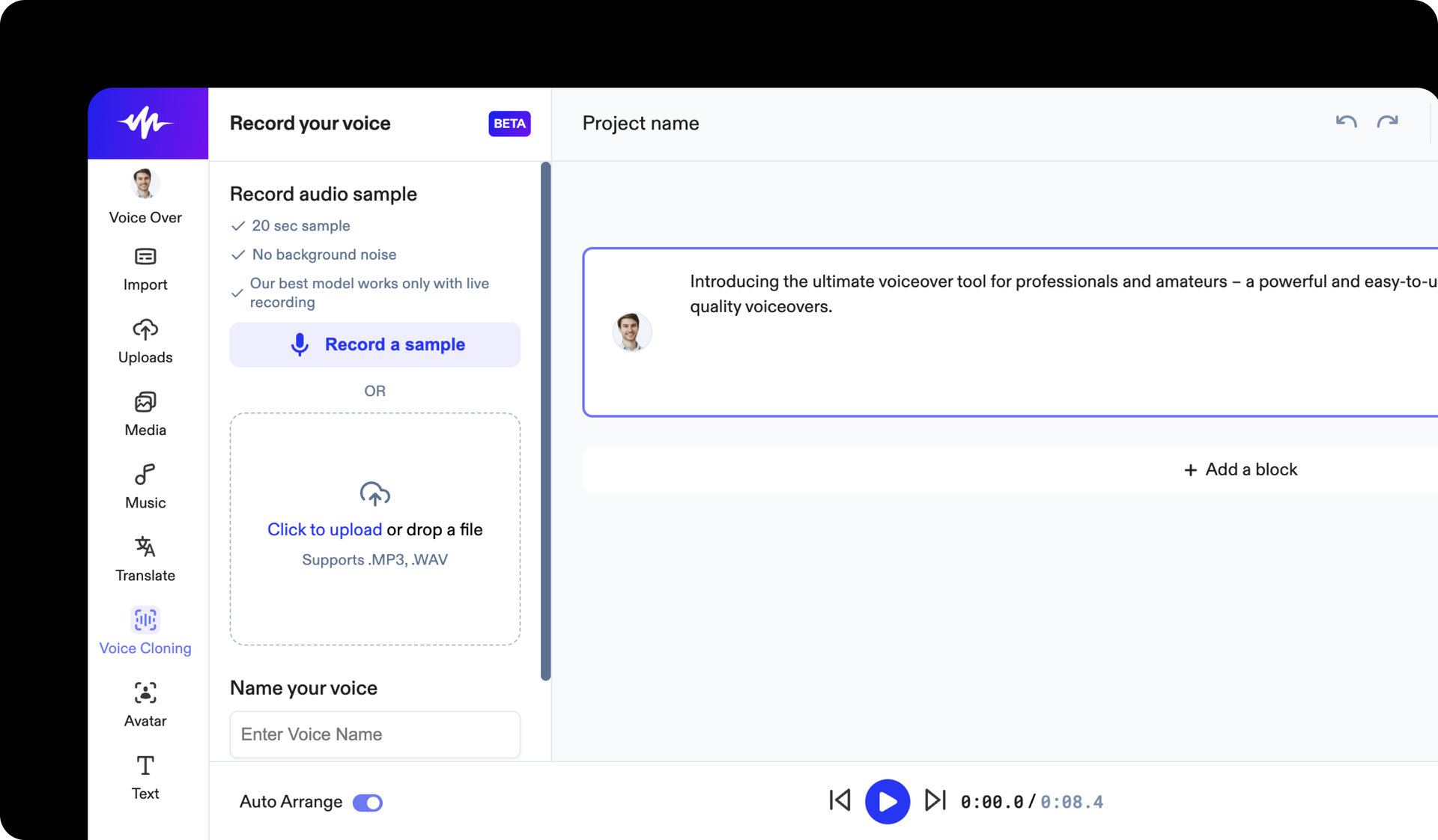The height and width of the screenshot is (840, 1438).
Task: Open the Avatar section
Action: point(145,704)
